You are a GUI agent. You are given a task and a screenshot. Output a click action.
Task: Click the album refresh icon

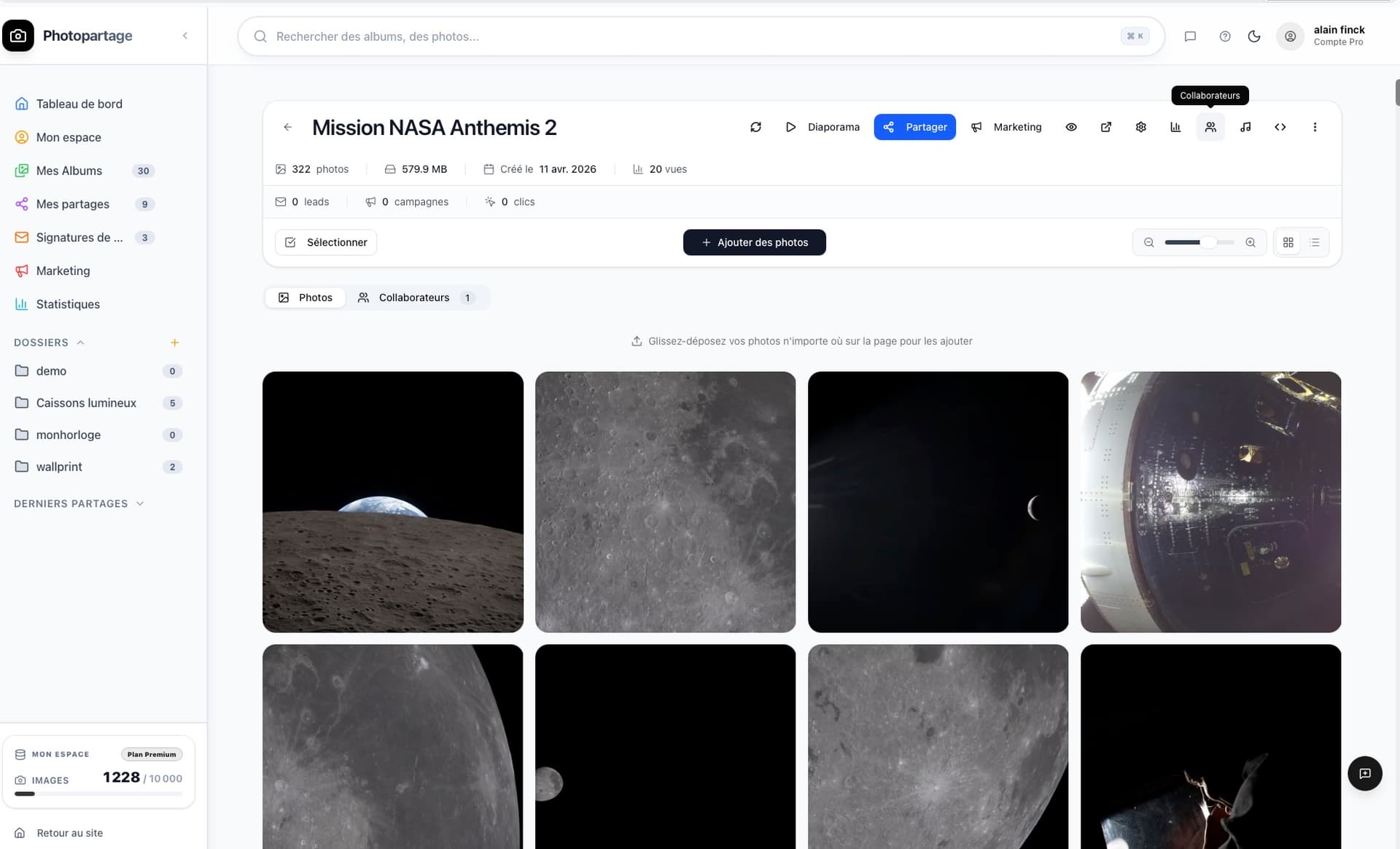pos(756,127)
